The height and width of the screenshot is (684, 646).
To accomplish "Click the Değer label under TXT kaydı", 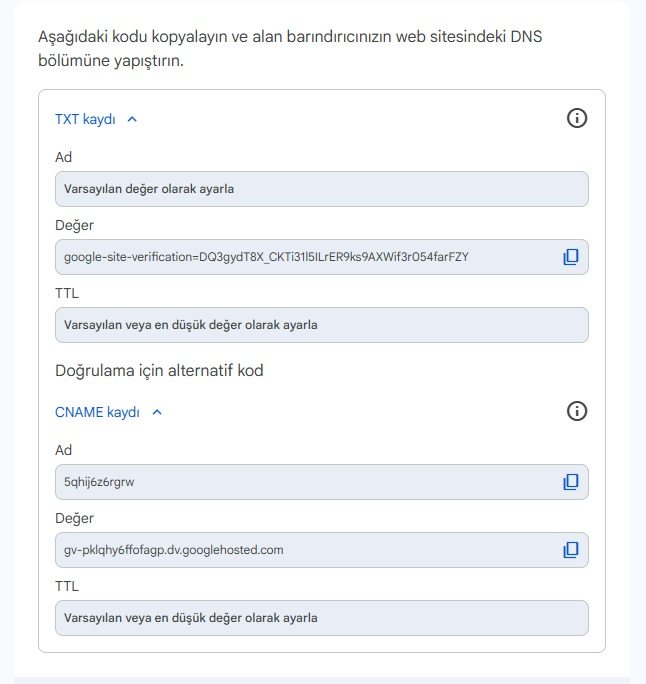I will tap(74, 226).
